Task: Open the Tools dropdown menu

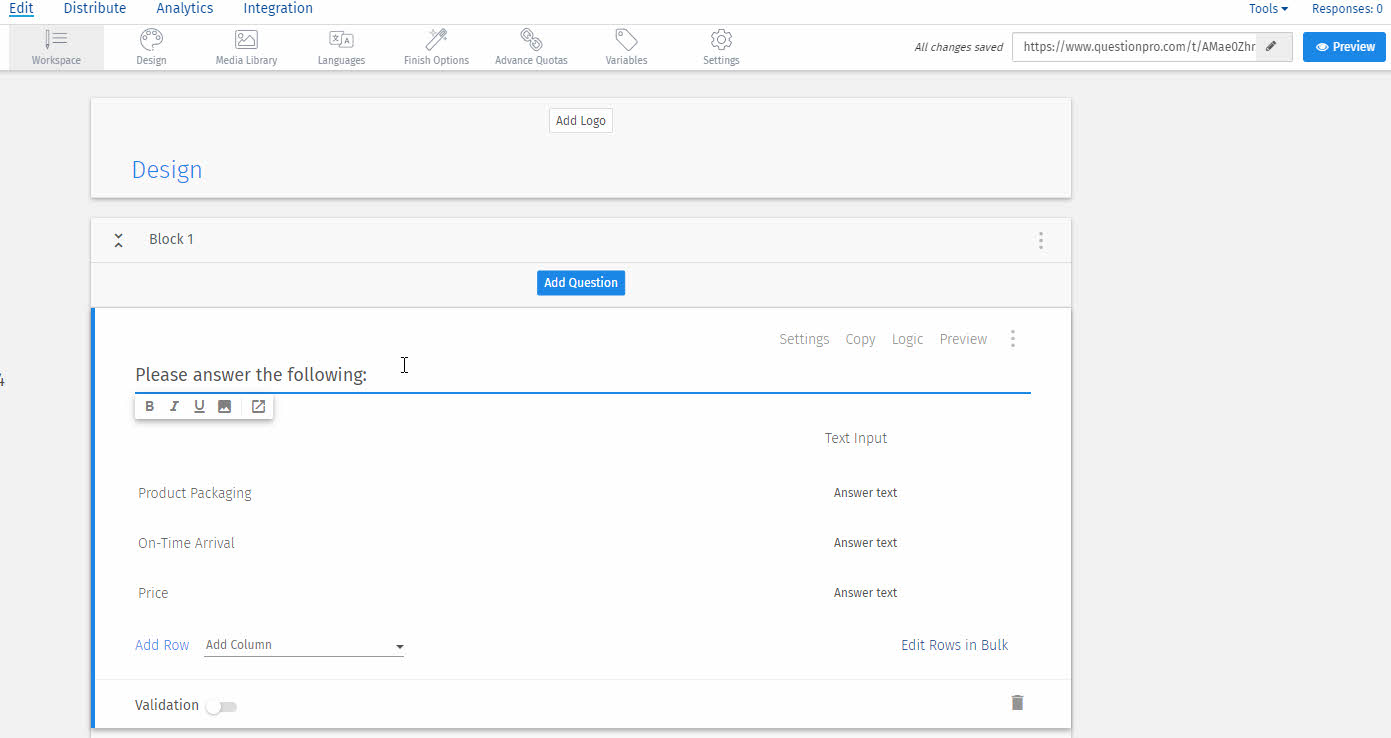Action: (x=1267, y=9)
